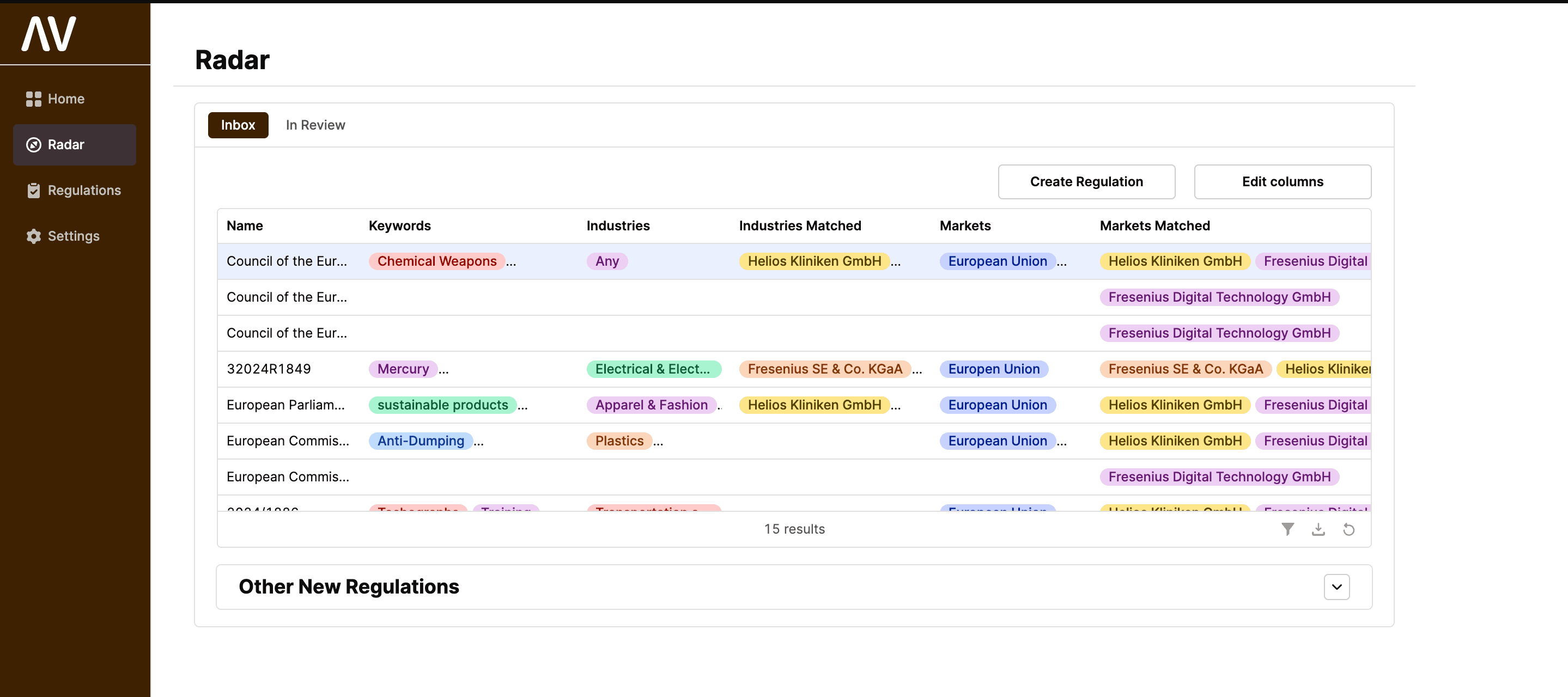Click the Create Regulation button
This screenshot has height=697, width=1568.
[x=1086, y=181]
